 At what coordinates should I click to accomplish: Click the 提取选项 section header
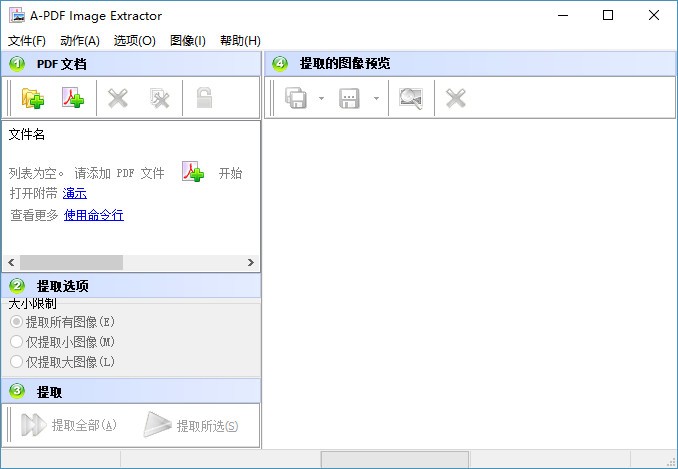(131, 285)
